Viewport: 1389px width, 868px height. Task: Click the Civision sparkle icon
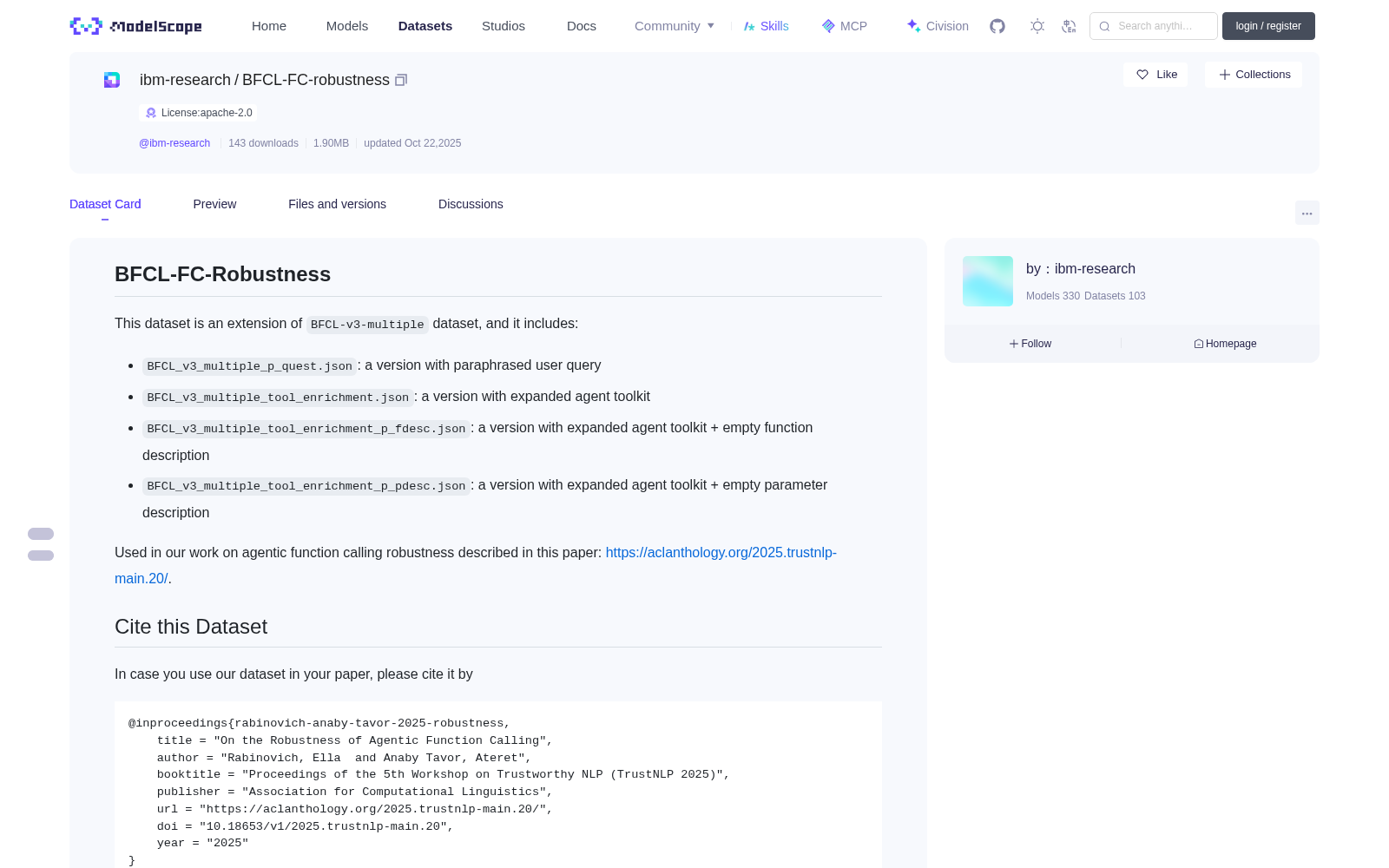913,26
